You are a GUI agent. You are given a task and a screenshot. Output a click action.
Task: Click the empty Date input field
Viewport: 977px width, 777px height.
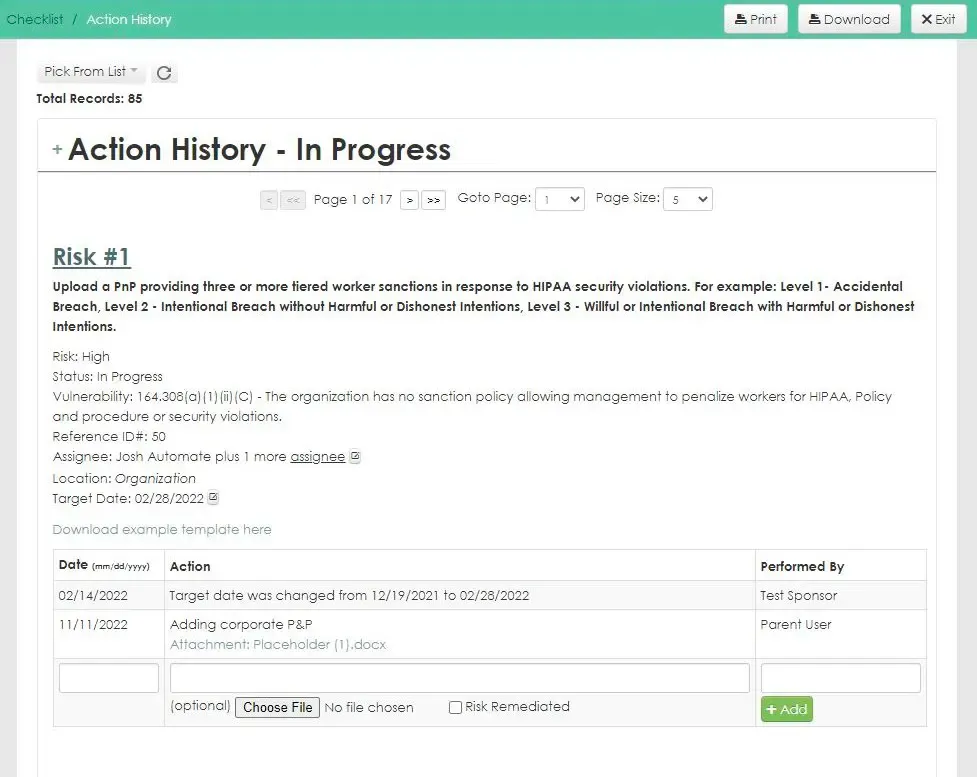(x=108, y=678)
